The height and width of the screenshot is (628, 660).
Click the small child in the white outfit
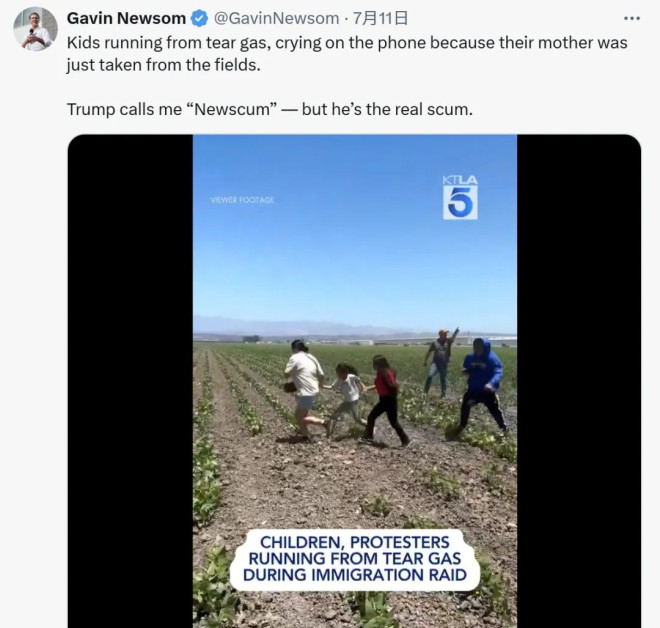(348, 396)
